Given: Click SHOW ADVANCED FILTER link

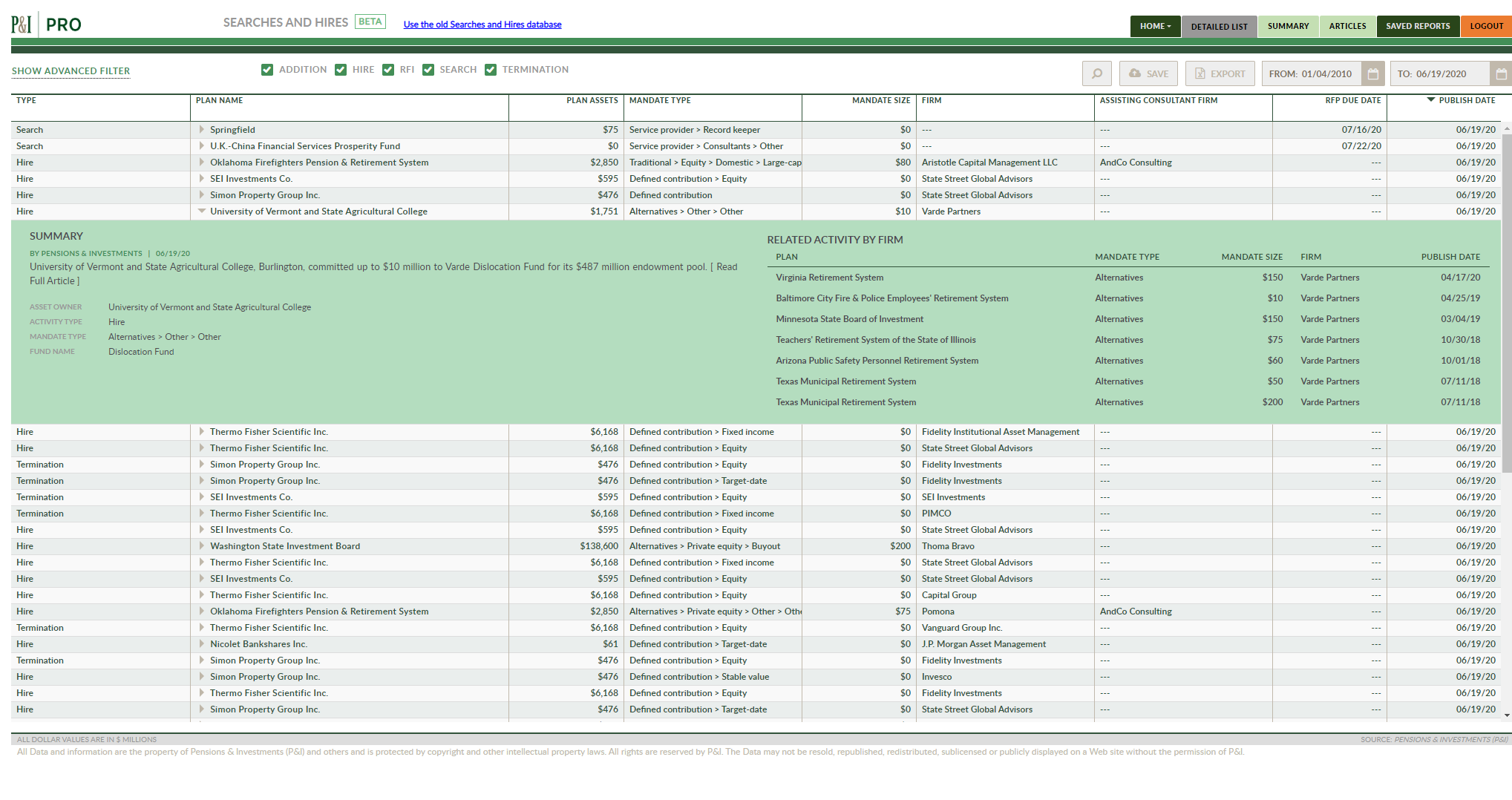Looking at the screenshot, I should [x=71, y=71].
